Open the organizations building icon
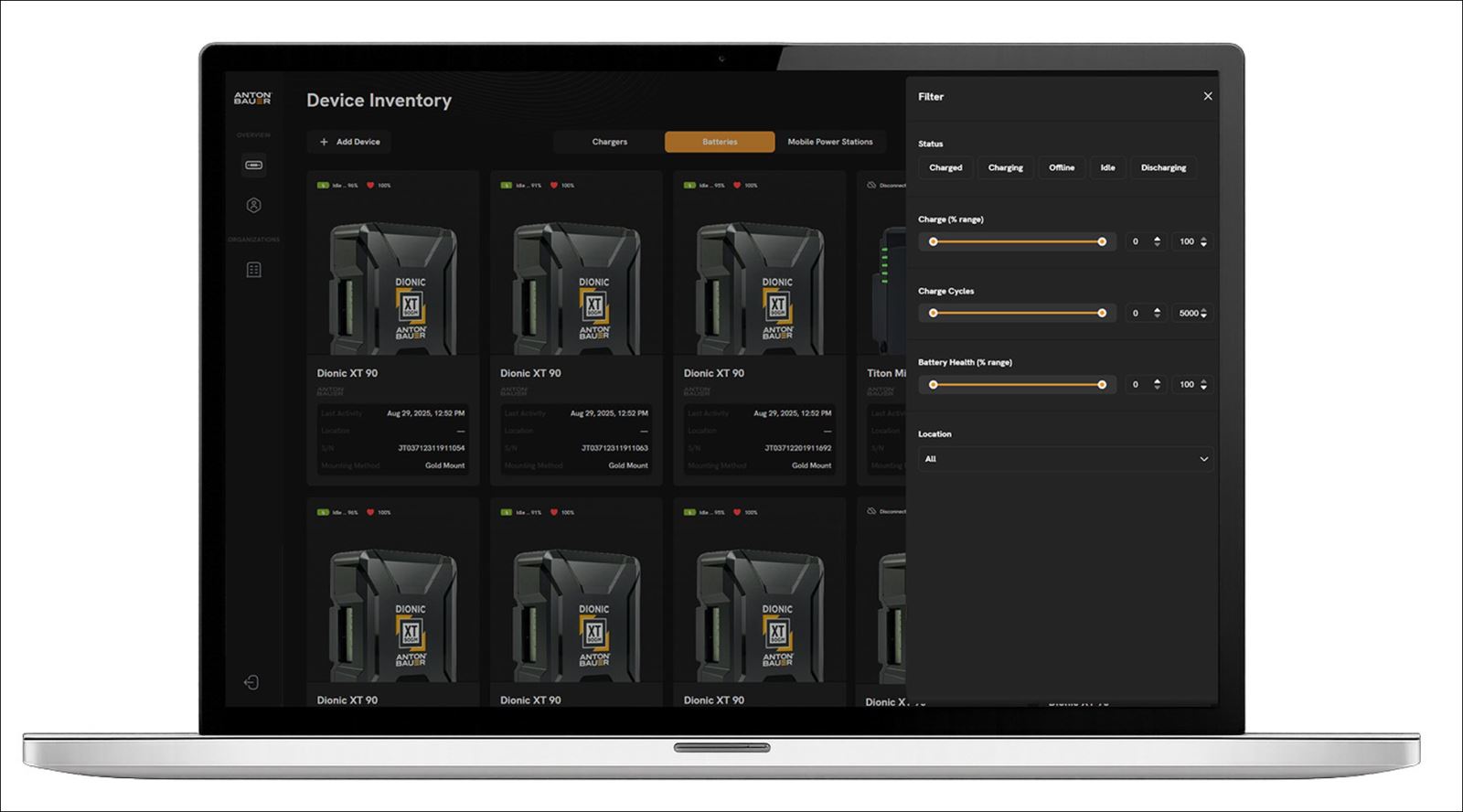 tap(253, 270)
